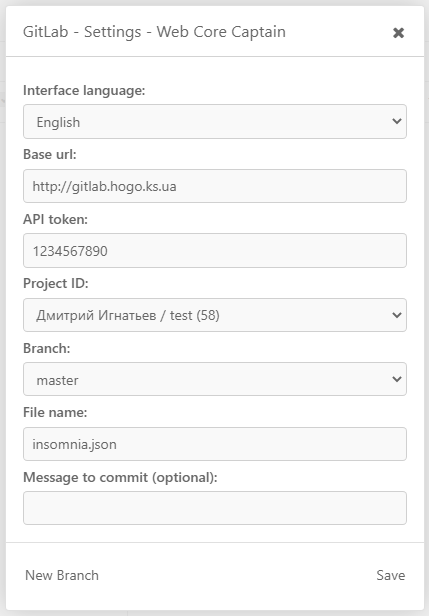The image size is (429, 616).
Task: Save the GitLab settings
Action: coord(390,575)
